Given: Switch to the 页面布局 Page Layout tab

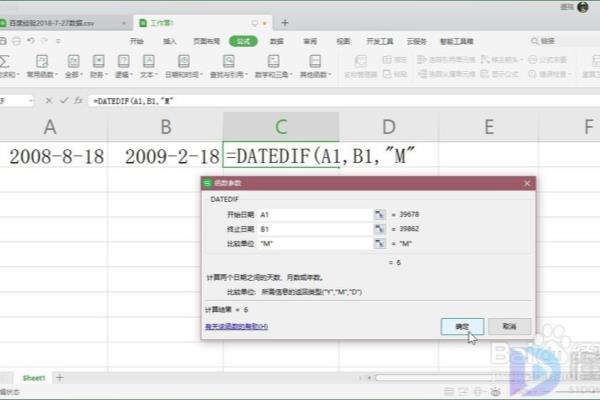Looking at the screenshot, I should click(206, 41).
